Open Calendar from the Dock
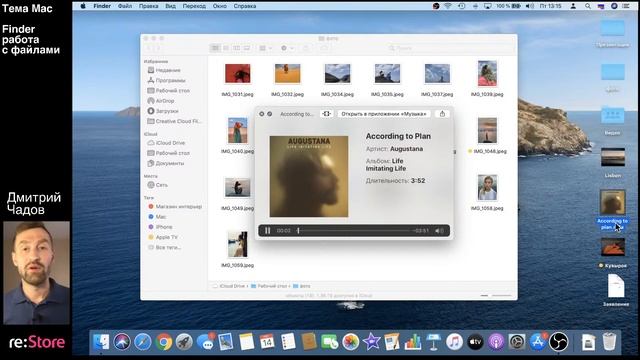Image resolution: width=640 pixels, height=360 pixels. click(267, 342)
